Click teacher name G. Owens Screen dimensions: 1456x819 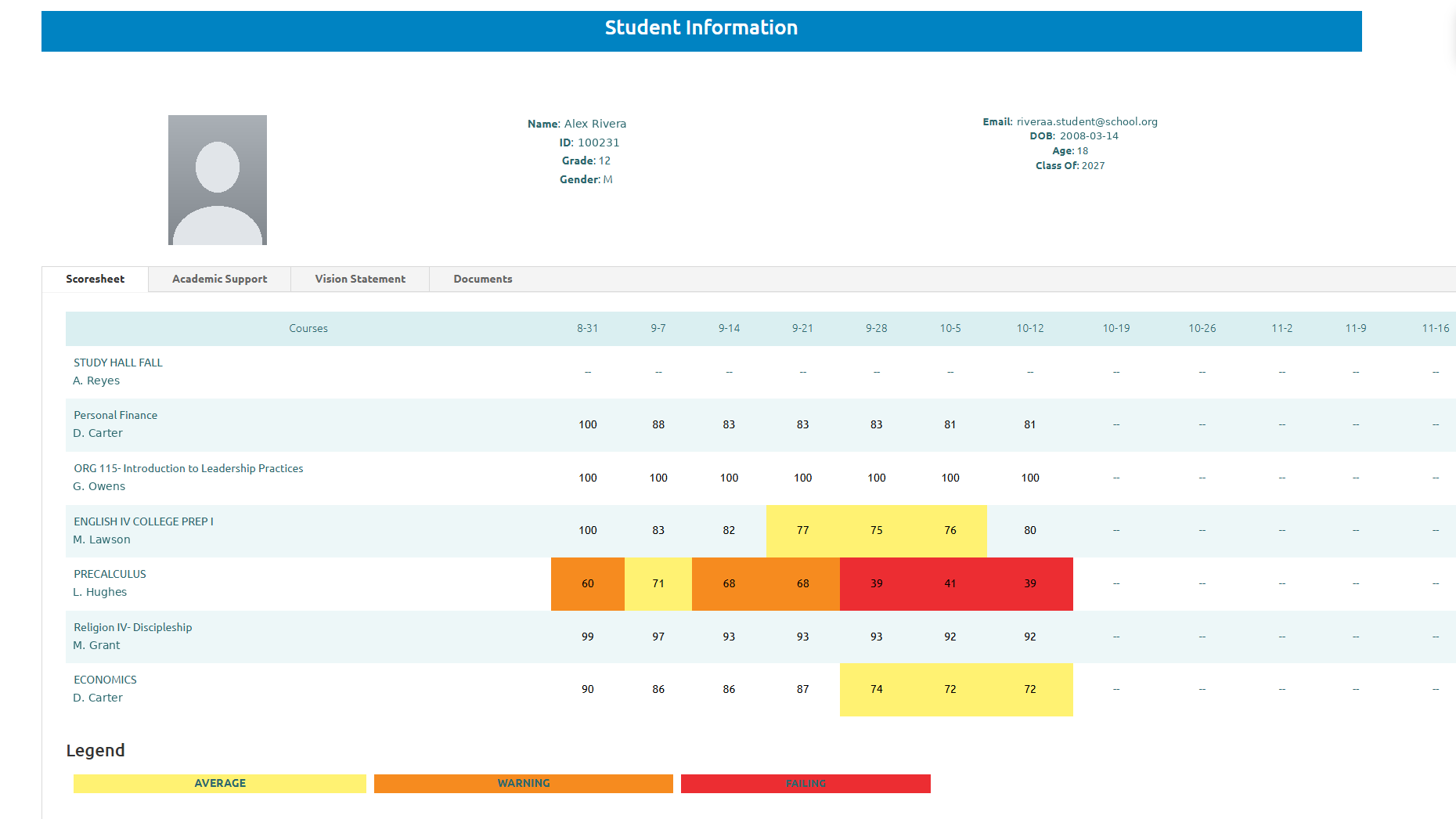(99, 486)
